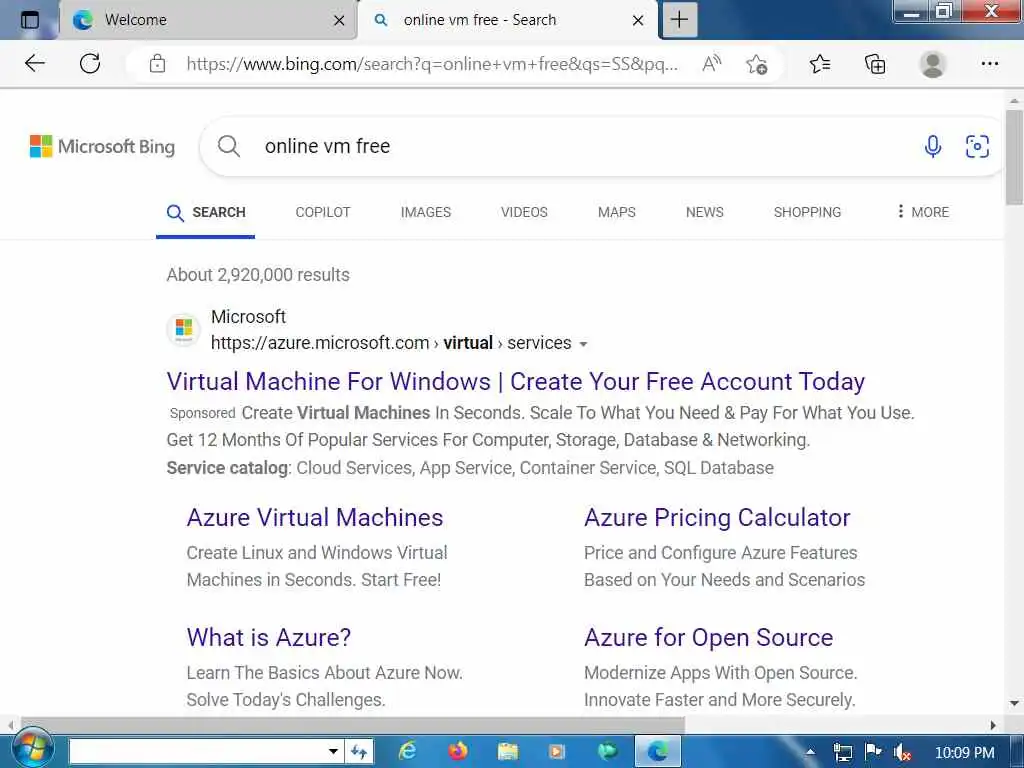The image size is (1024, 768).
Task: Open Windows Explorer folder in taskbar
Action: point(507,752)
